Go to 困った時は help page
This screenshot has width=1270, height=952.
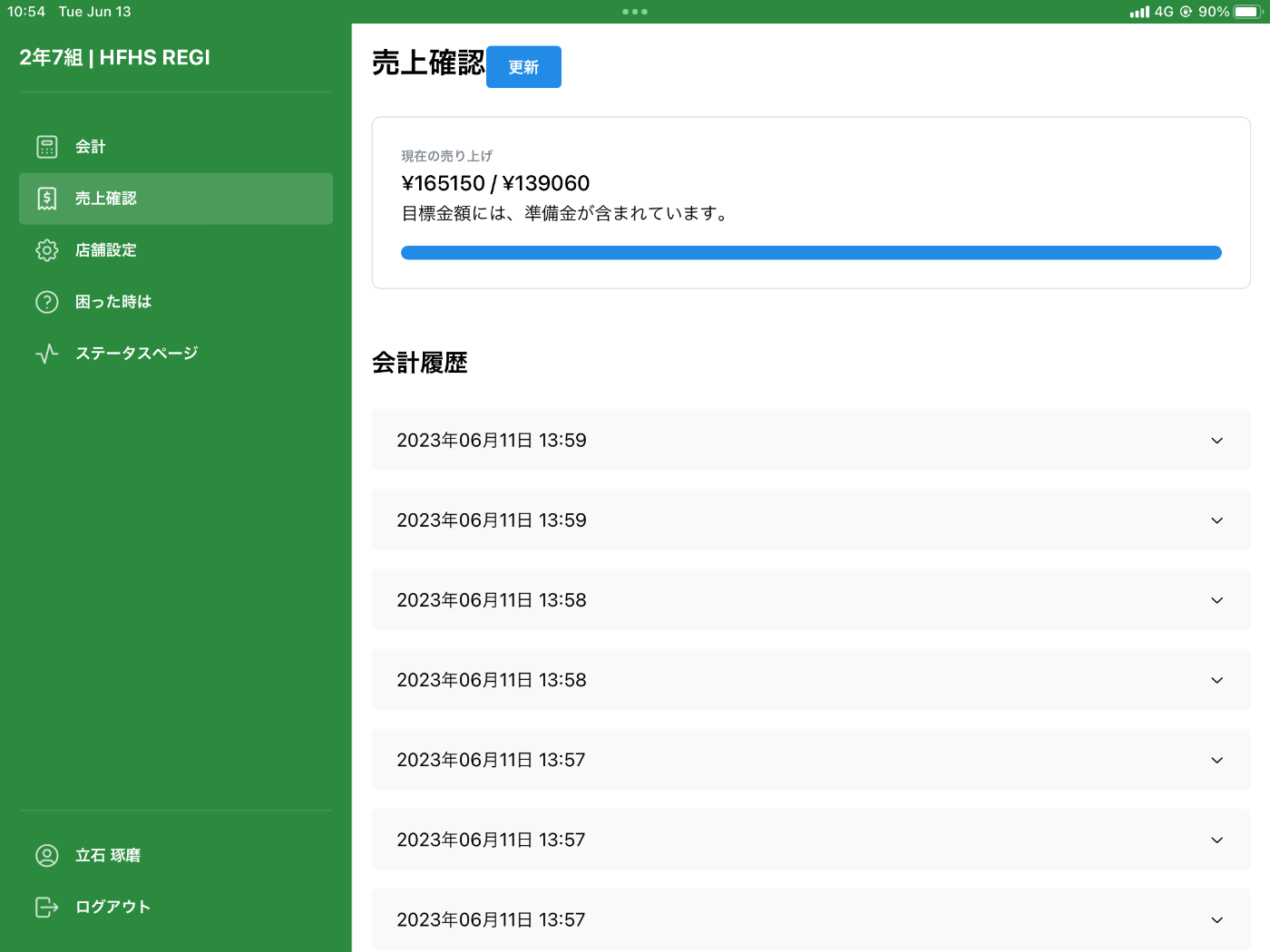point(176,302)
